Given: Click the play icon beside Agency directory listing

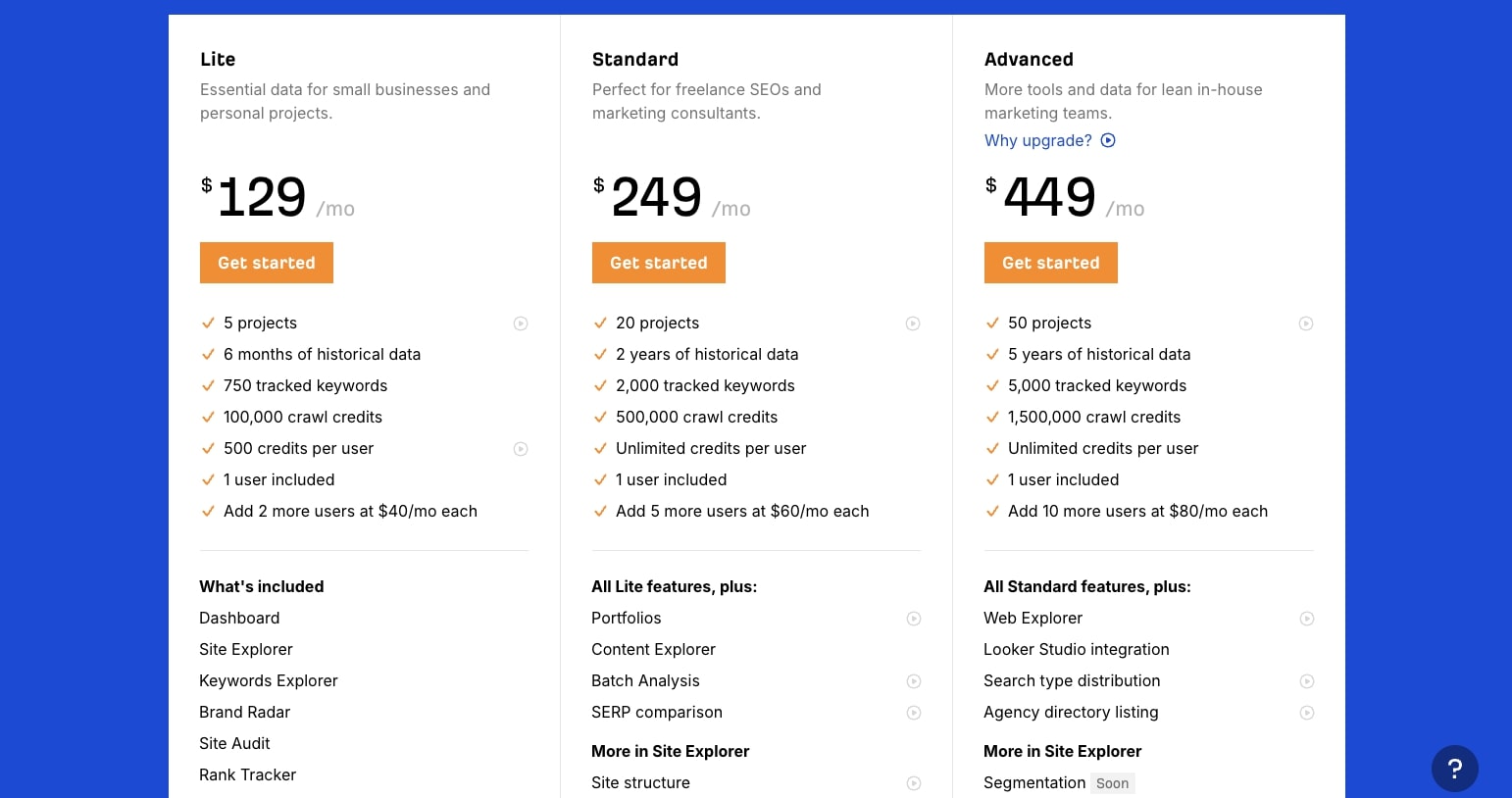Looking at the screenshot, I should 1307,713.
